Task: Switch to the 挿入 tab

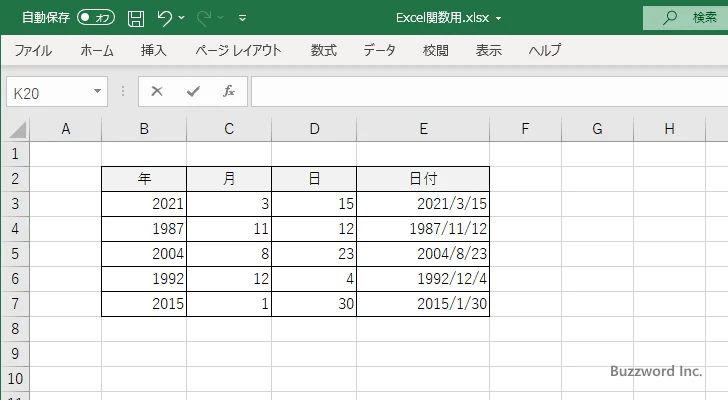Action: pos(154,50)
